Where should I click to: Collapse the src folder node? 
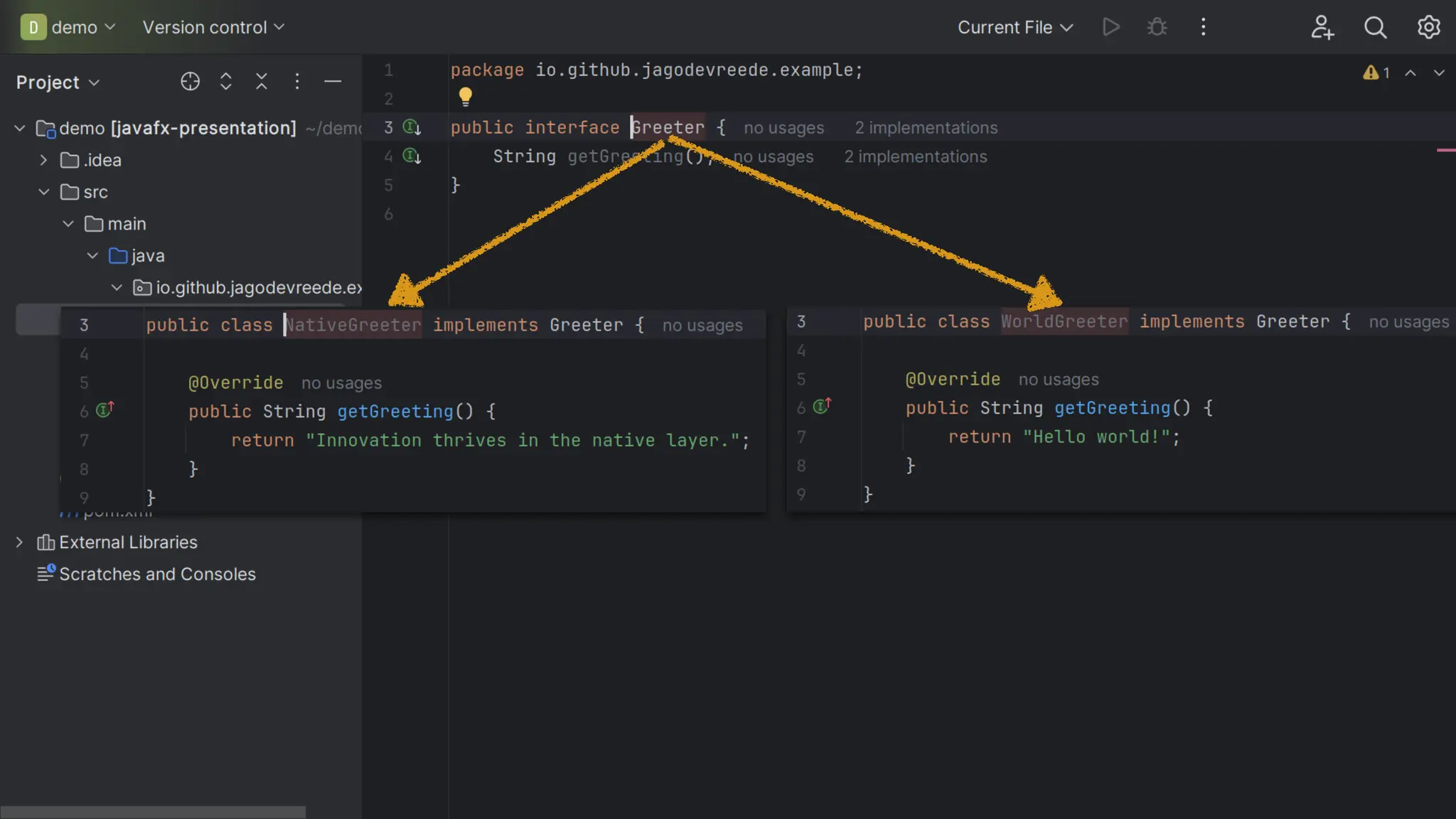point(43,192)
